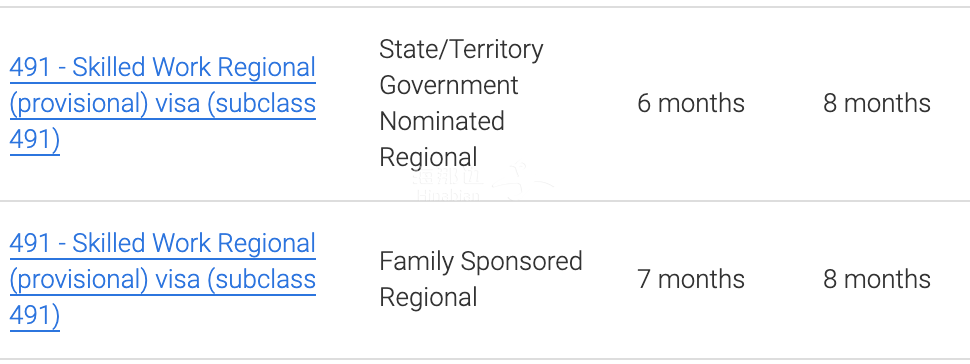Select the "State/Territory" text in stream cell
Viewport: 970px width, 364px height.
click(461, 50)
